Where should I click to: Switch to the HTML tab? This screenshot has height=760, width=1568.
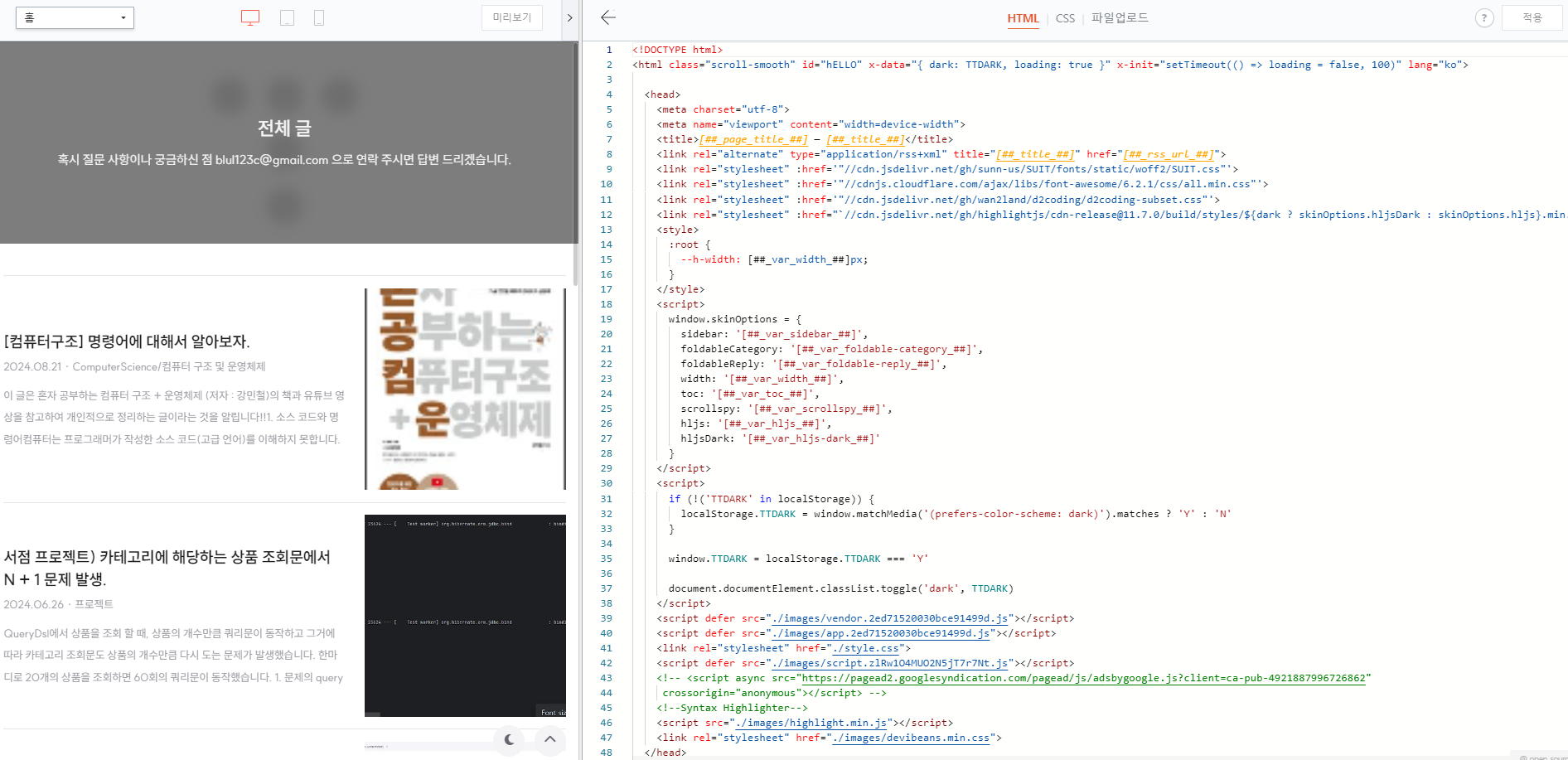coord(1023,18)
